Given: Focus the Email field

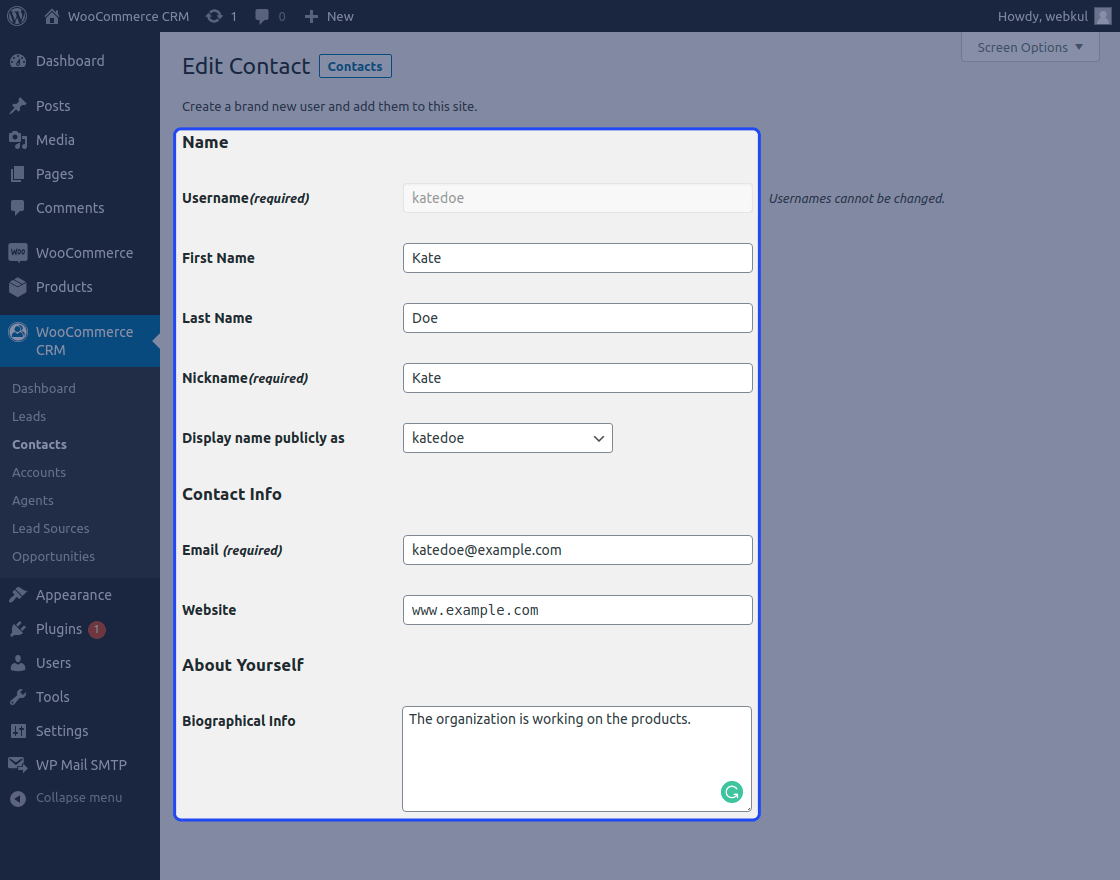Looking at the screenshot, I should (x=578, y=550).
